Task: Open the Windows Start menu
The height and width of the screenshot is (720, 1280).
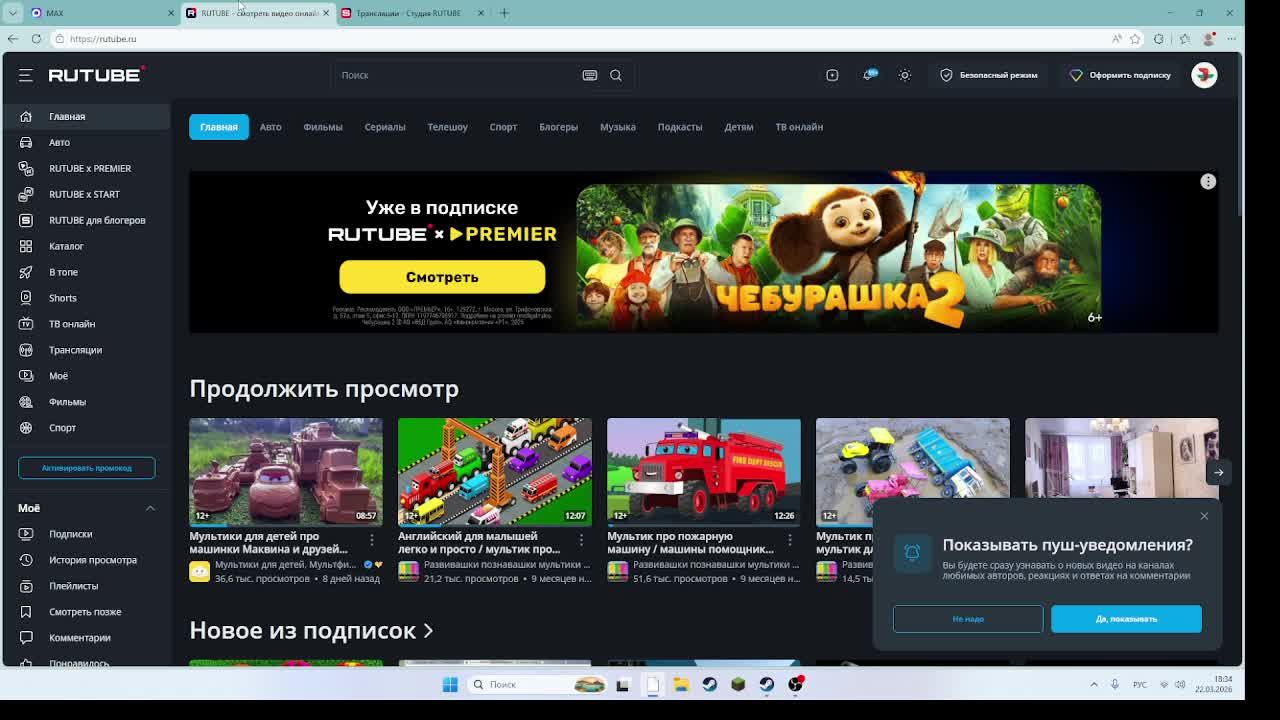Action: [450, 684]
